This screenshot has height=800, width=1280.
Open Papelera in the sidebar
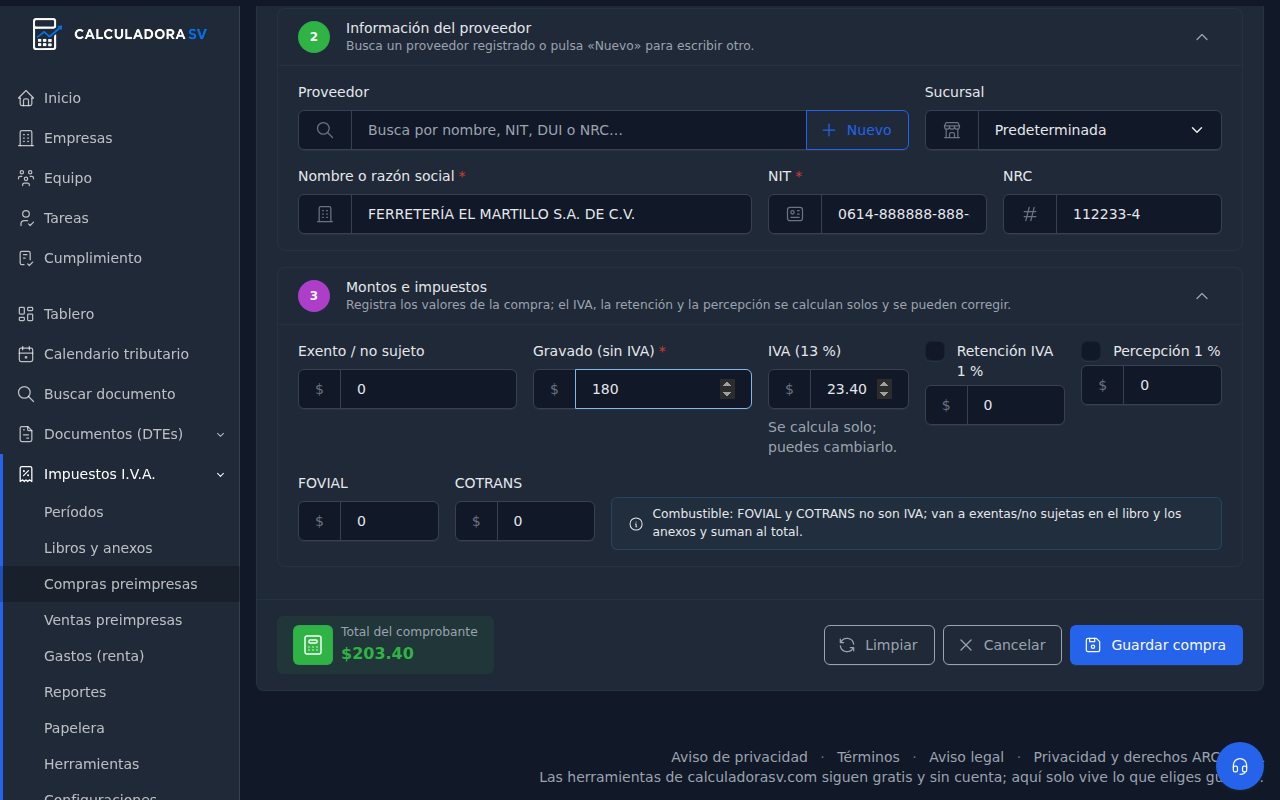click(74, 728)
